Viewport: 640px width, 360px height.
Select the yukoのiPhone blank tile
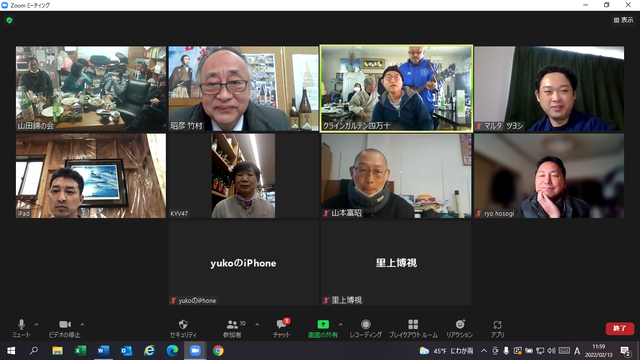click(x=243, y=263)
